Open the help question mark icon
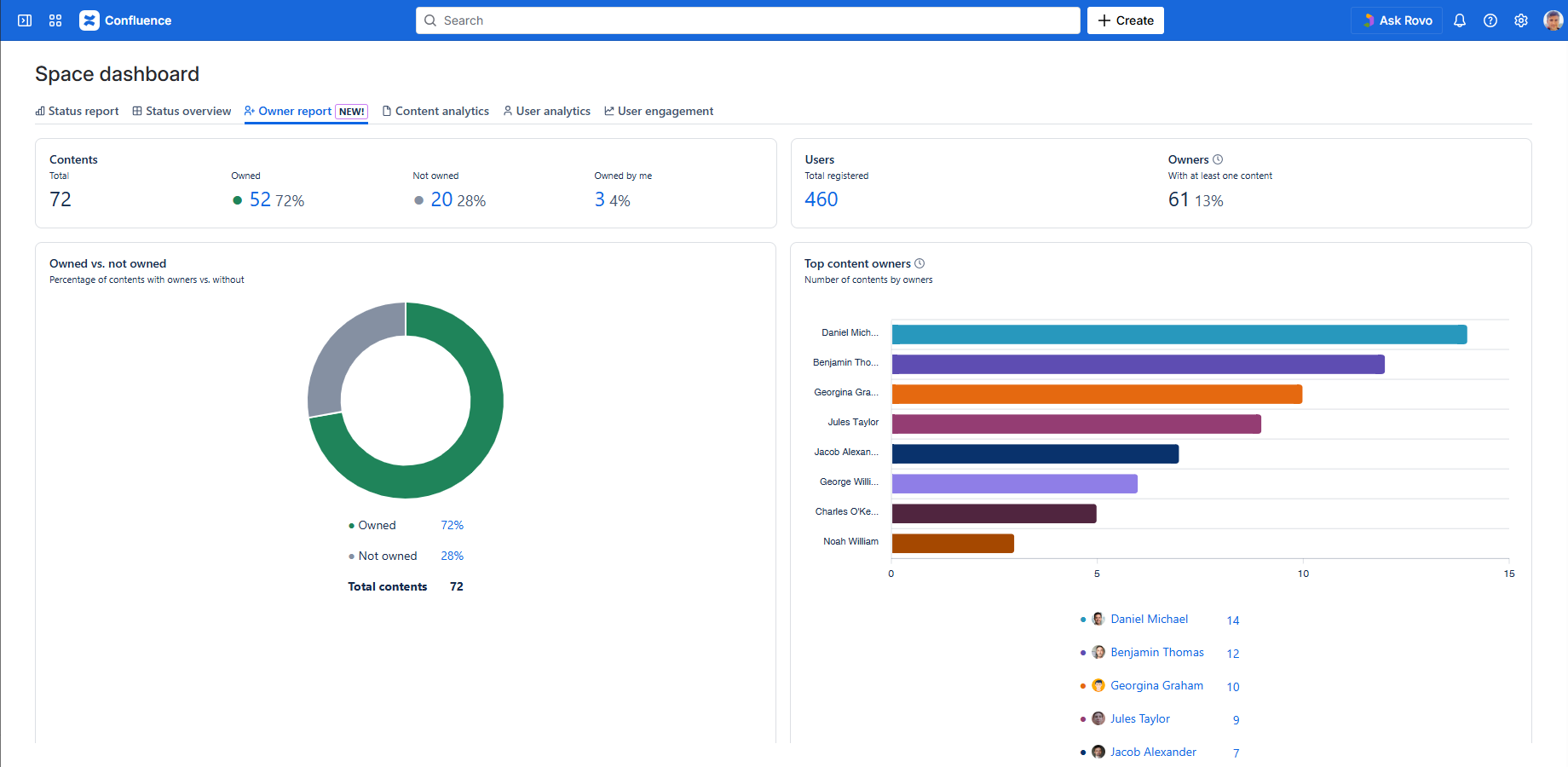The image size is (1568, 767). 1490,20
